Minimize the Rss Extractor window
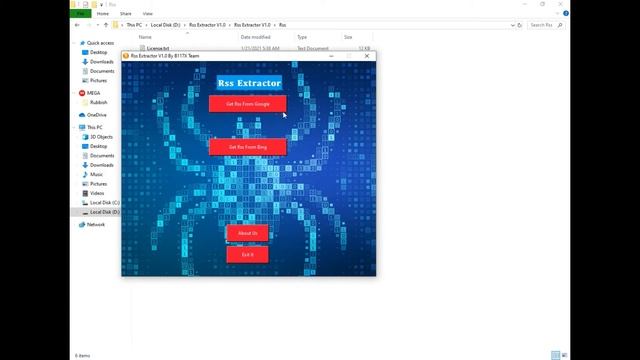640x360 pixels. point(331,56)
